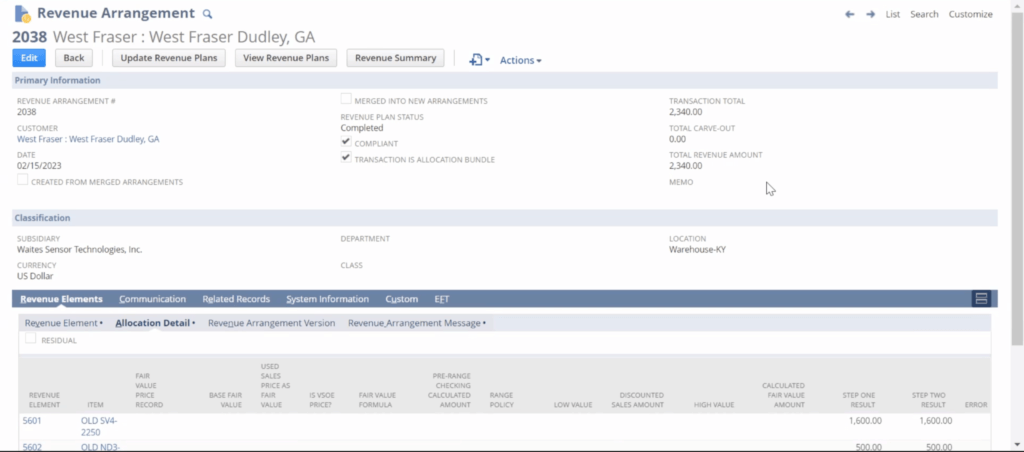
Task: Toggle Transaction Is Allocation Bundle checkbox
Action: point(346,158)
